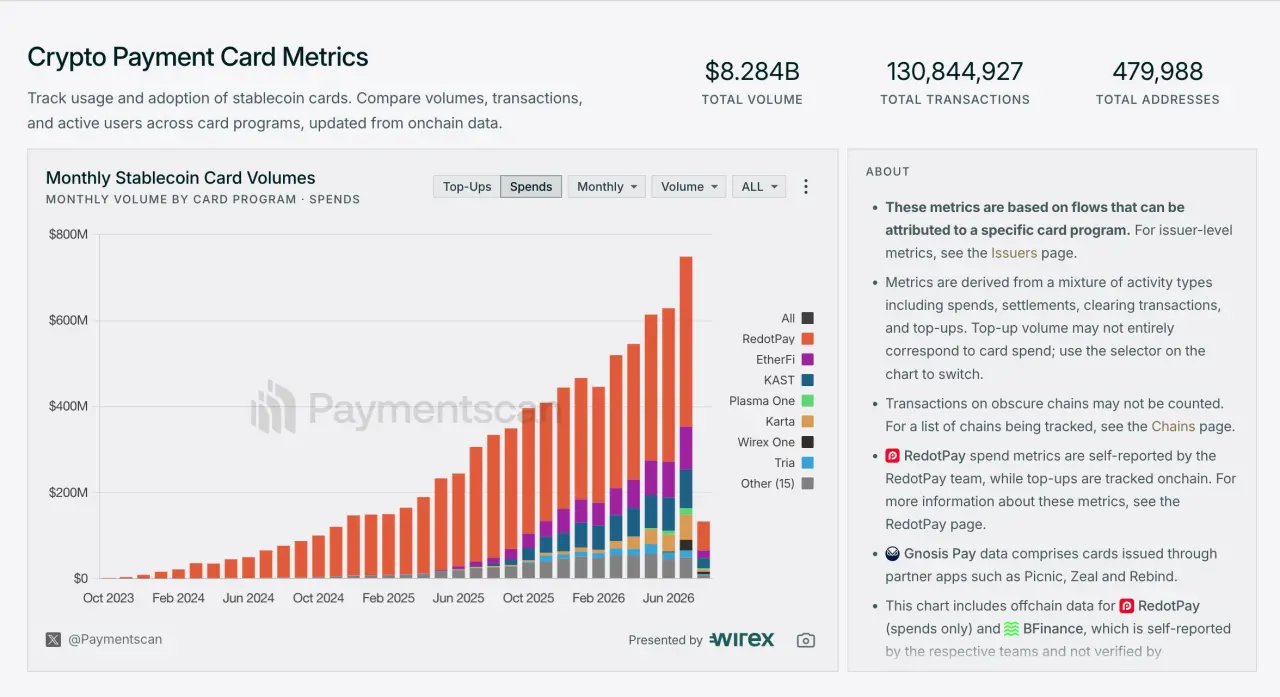1280x697 pixels.
Task: Click the $800M y-axis label
Action: pyautogui.click(x=68, y=234)
